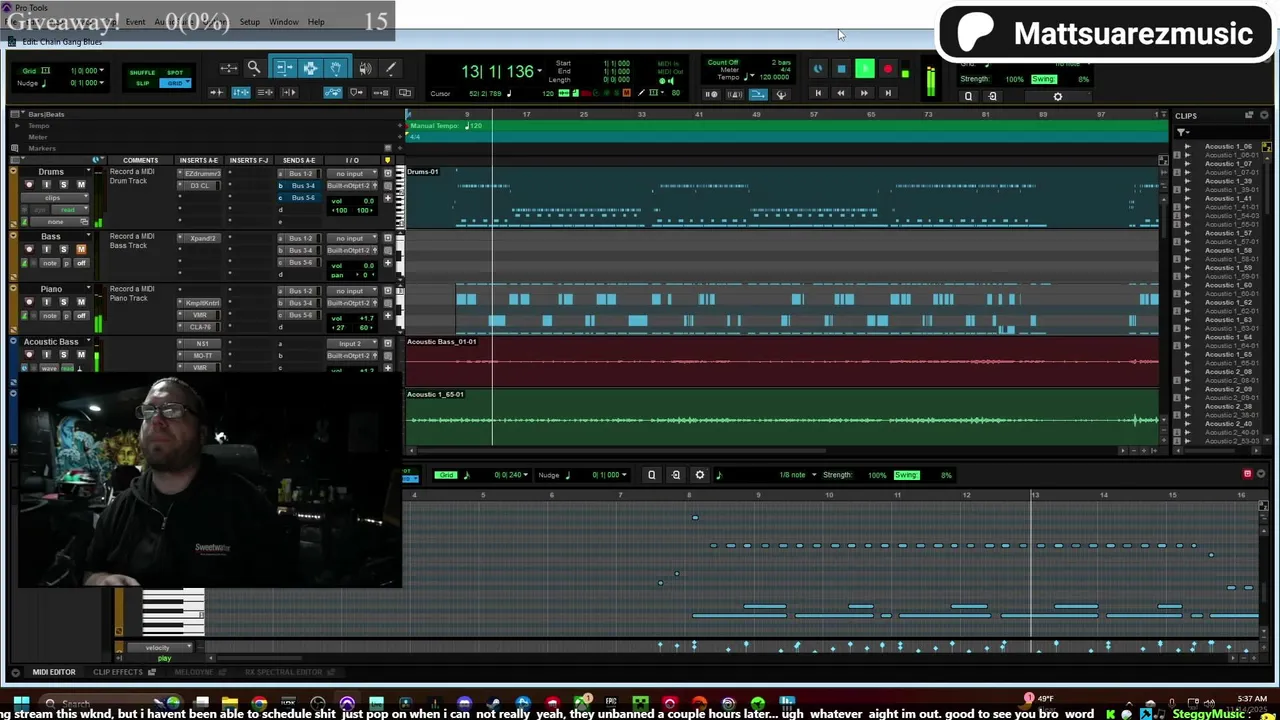
Task: Click the Go to End button
Action: (x=888, y=93)
